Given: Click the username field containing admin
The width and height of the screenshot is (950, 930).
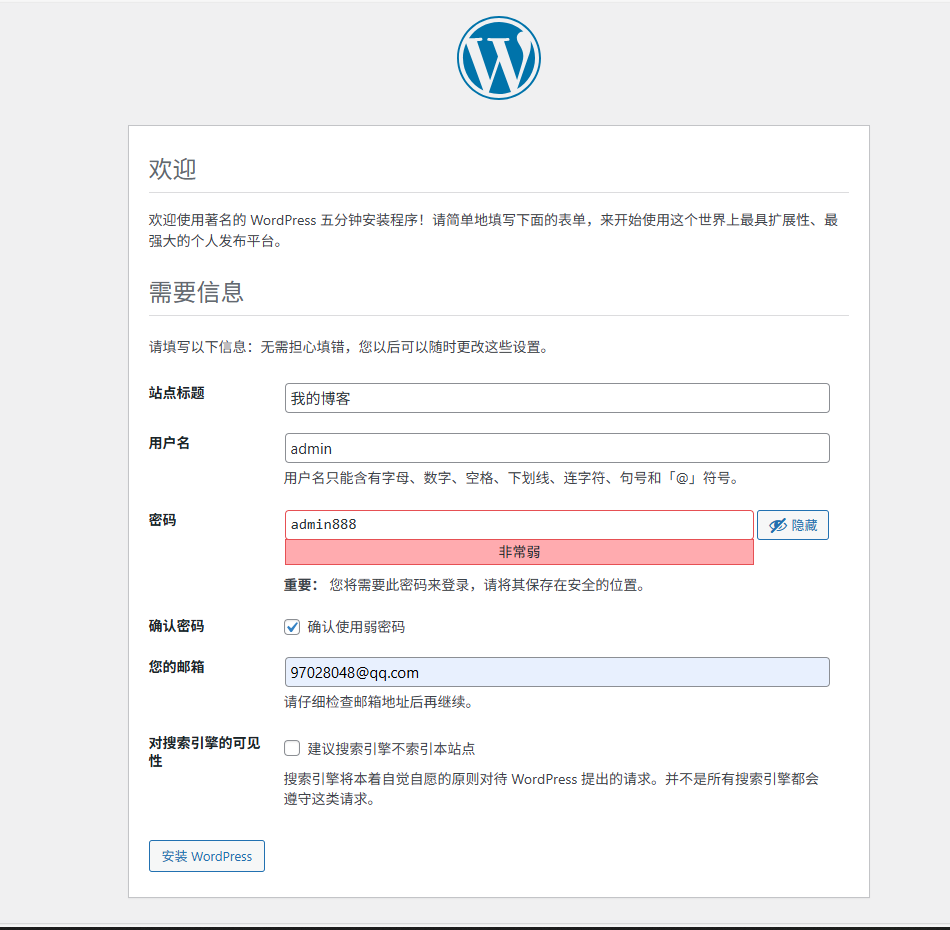Looking at the screenshot, I should click(556, 448).
